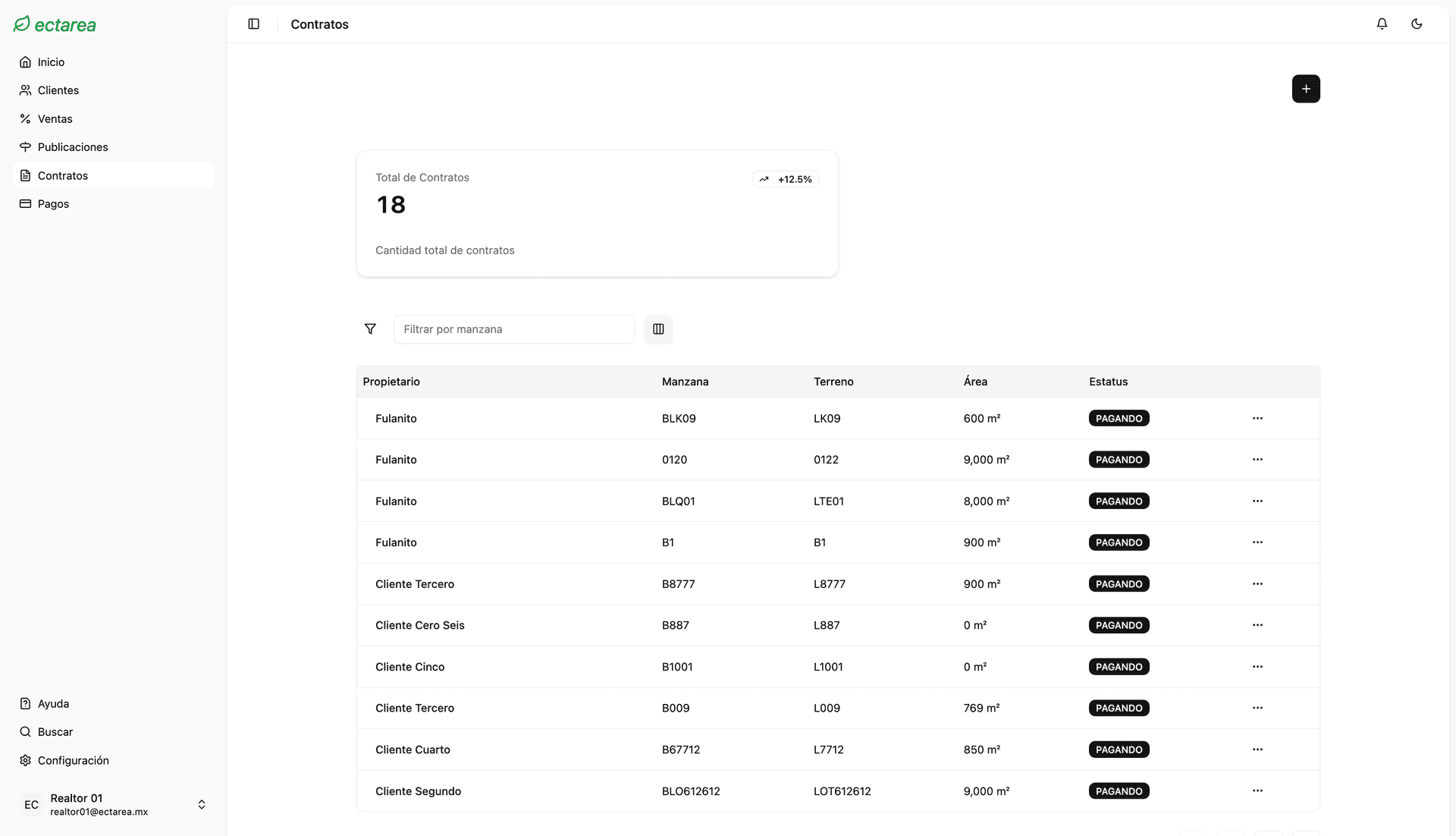Select the Contratos menu item
The height and width of the screenshot is (836, 1456).
[x=64, y=175]
